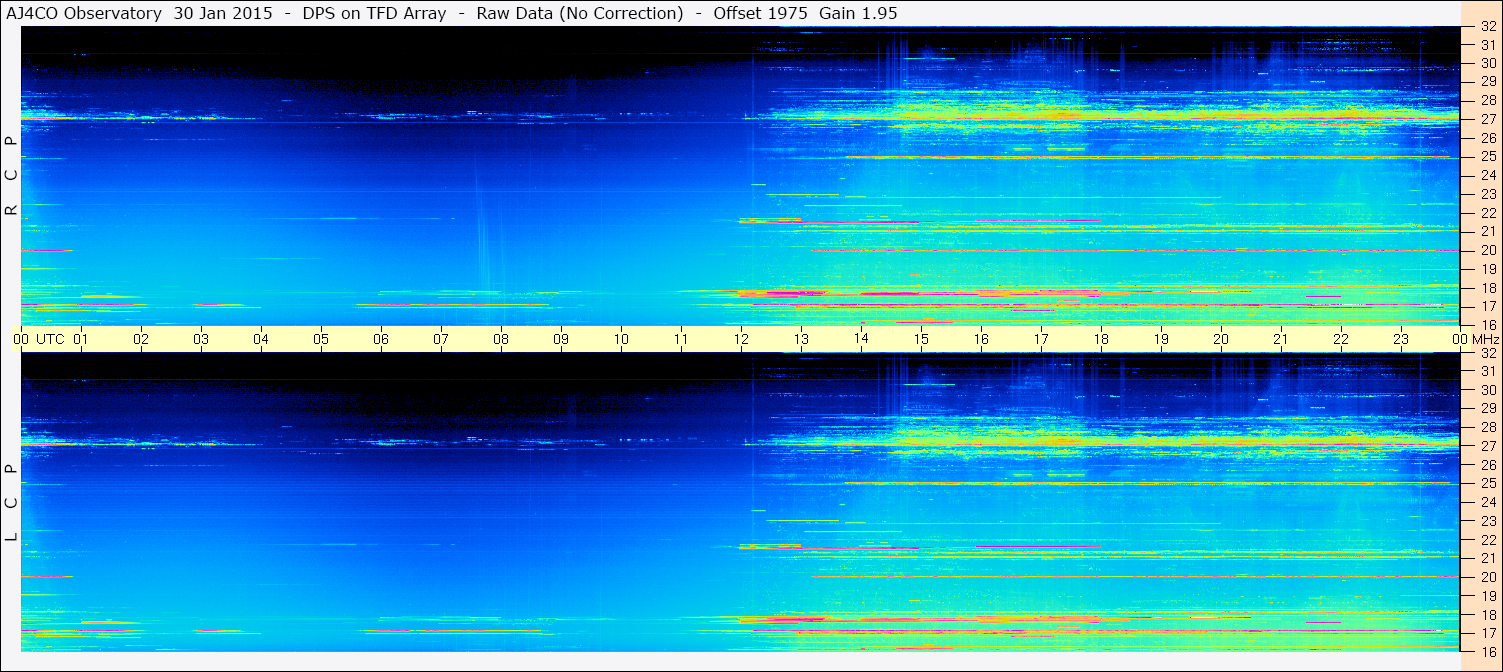Pick the 13 hour mark on the UTC axis
The height and width of the screenshot is (672, 1503).
click(x=801, y=339)
